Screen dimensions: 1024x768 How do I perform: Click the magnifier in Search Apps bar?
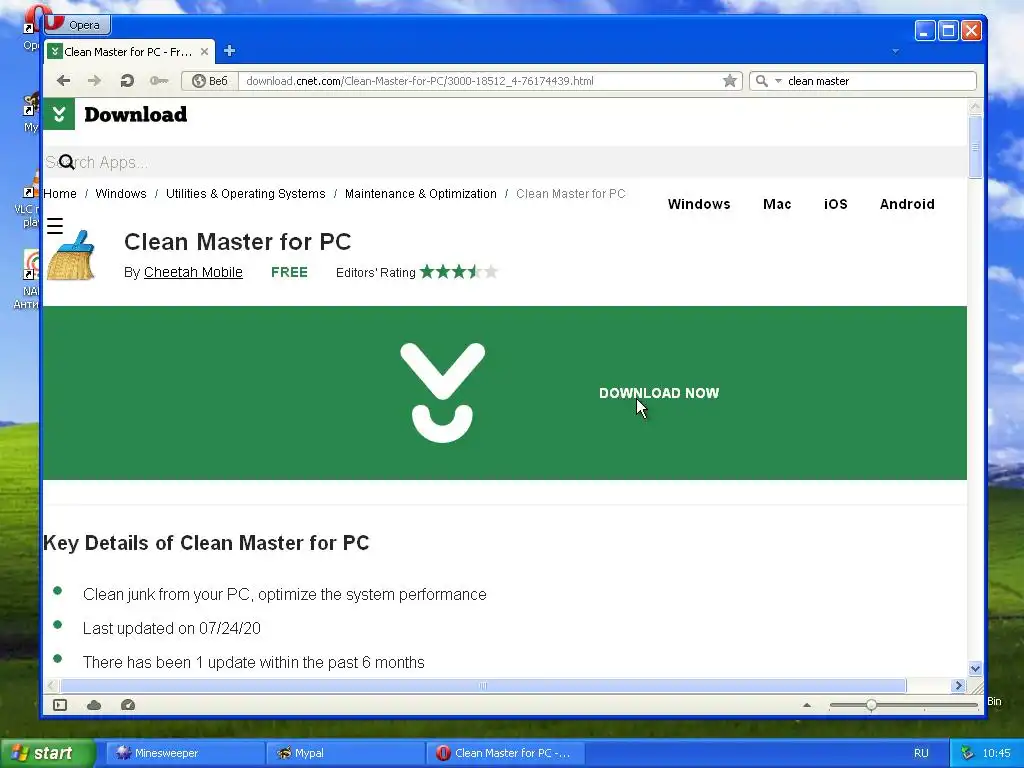[x=66, y=161]
